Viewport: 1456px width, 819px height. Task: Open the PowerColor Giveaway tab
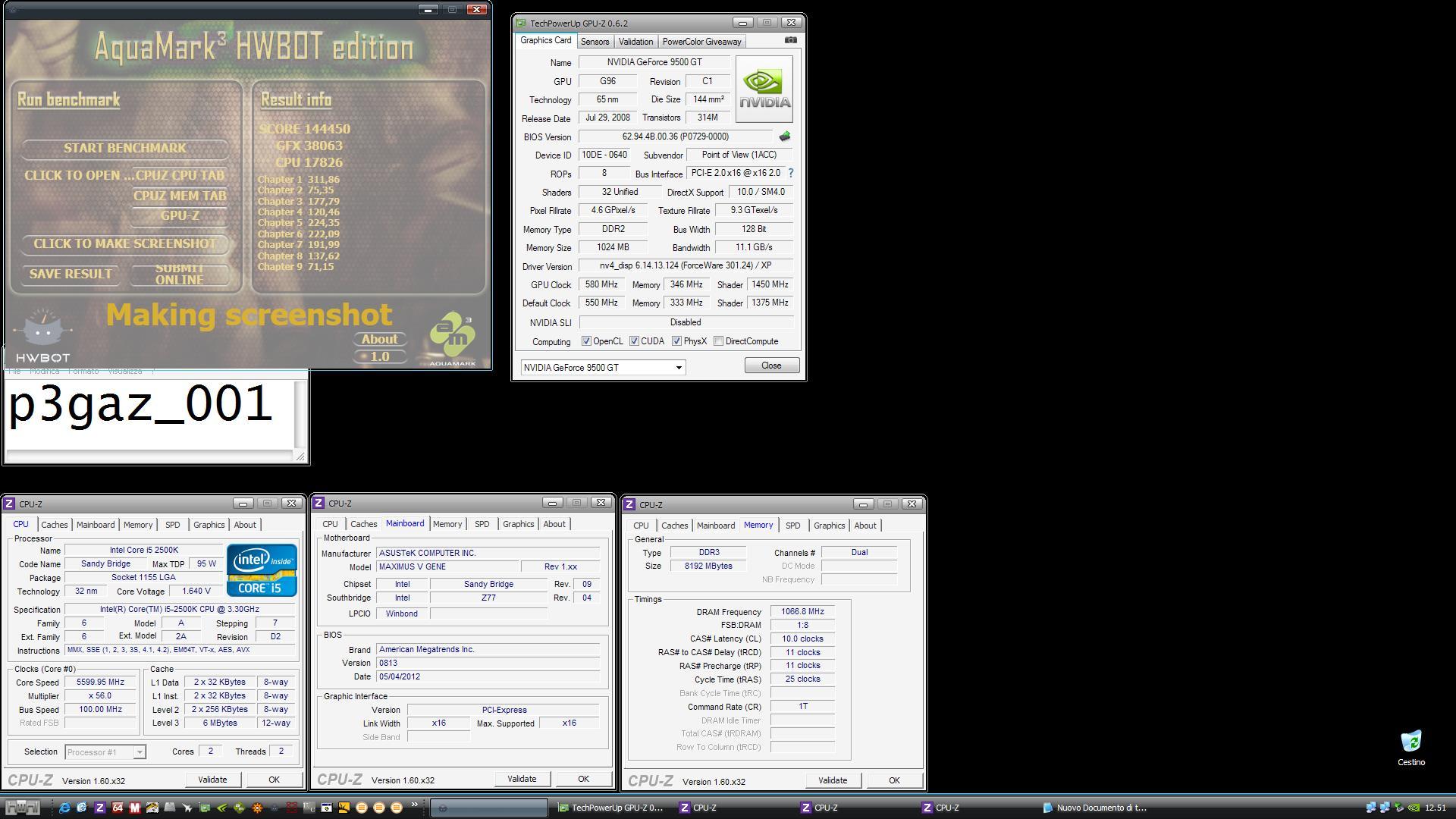pos(701,42)
